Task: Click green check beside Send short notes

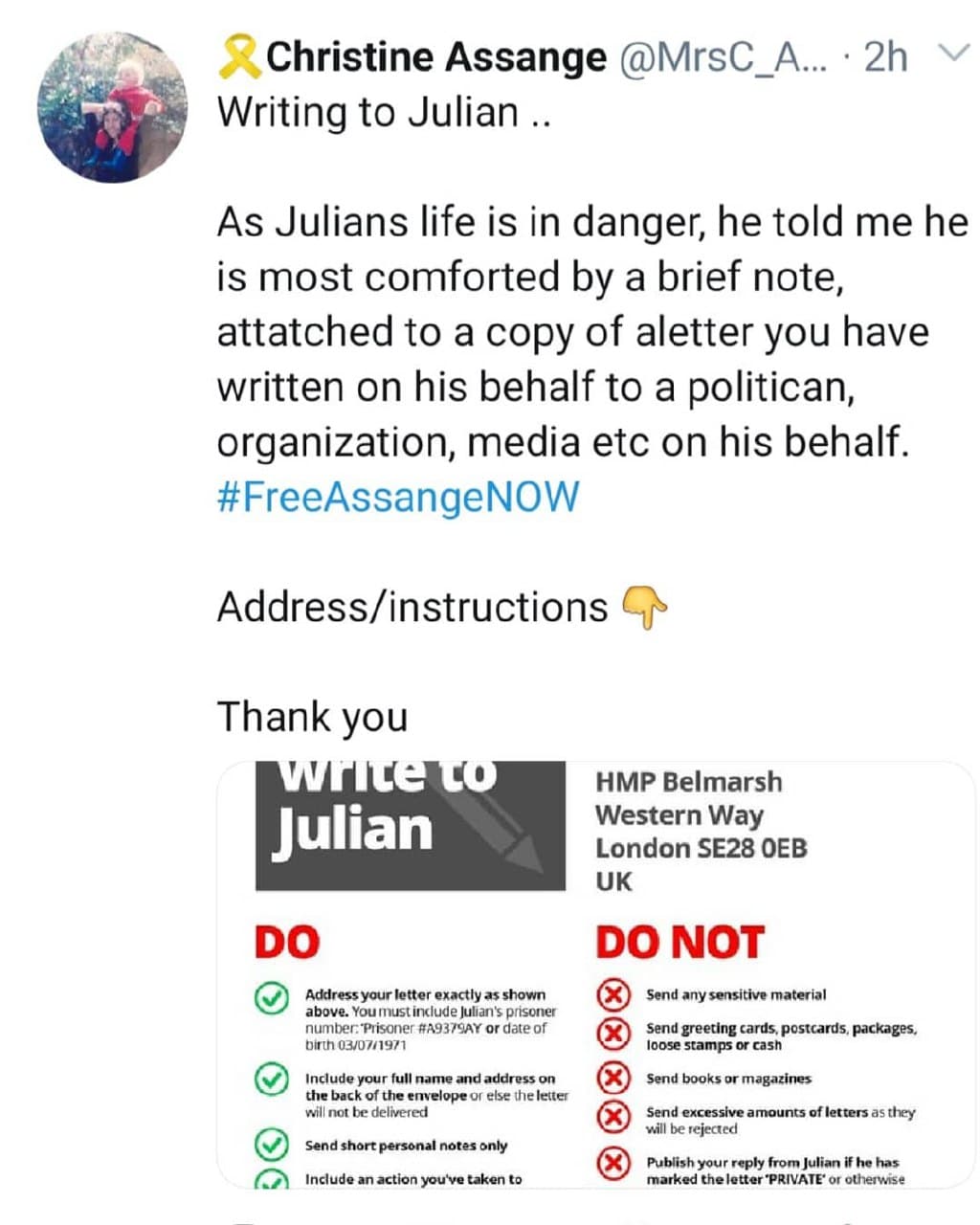Action: click(x=272, y=1145)
